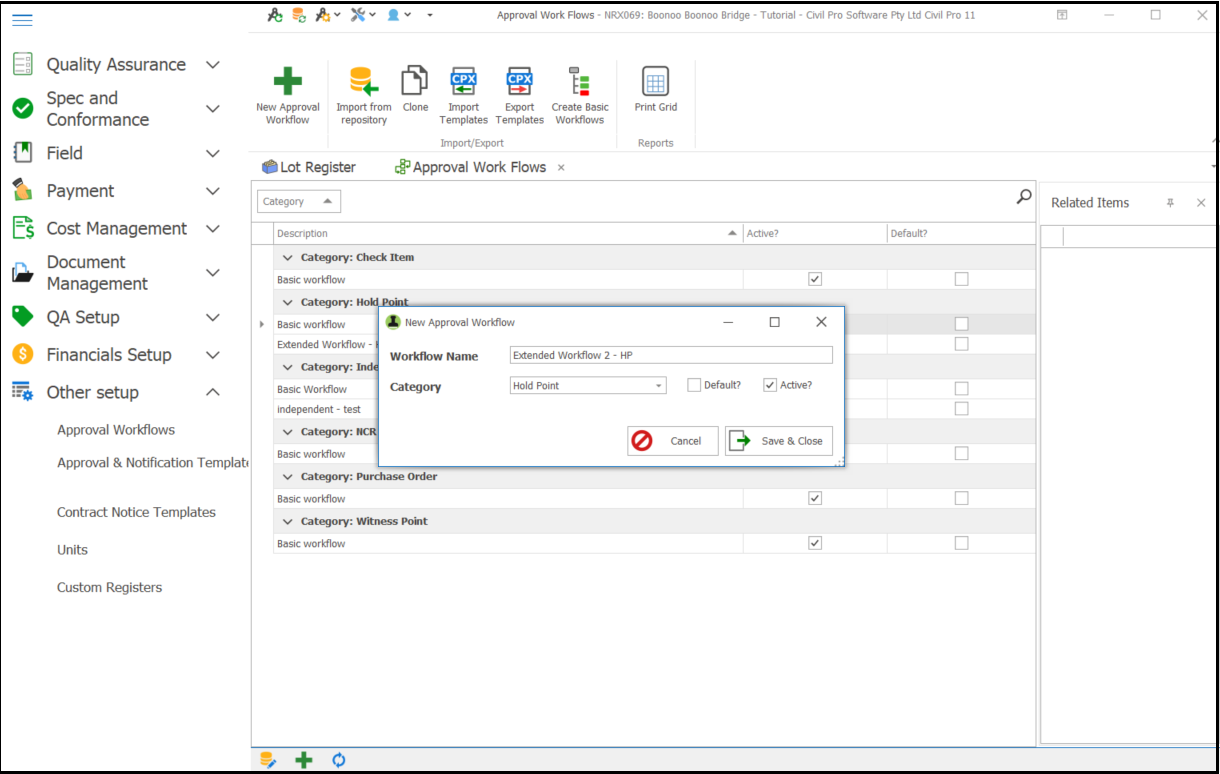
Task: Toggle Active checkbox for Check Item Basic workflow
Action: [815, 279]
